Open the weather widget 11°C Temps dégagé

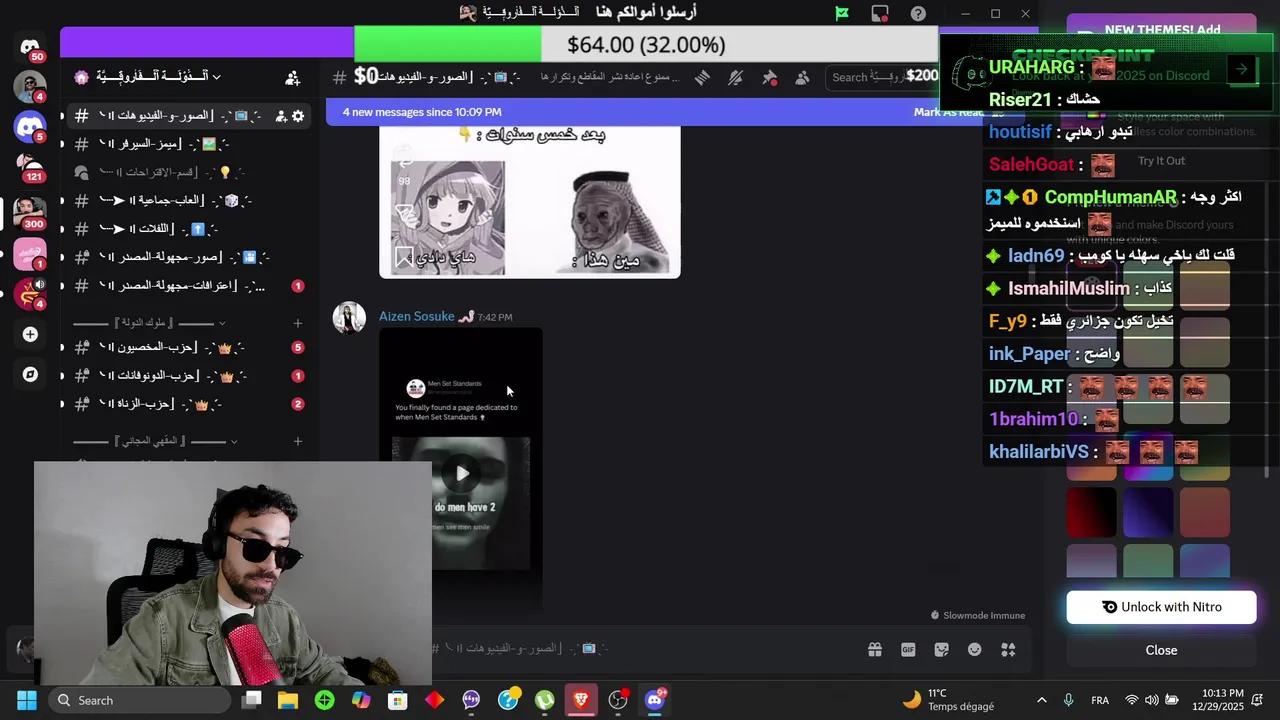coord(948,700)
